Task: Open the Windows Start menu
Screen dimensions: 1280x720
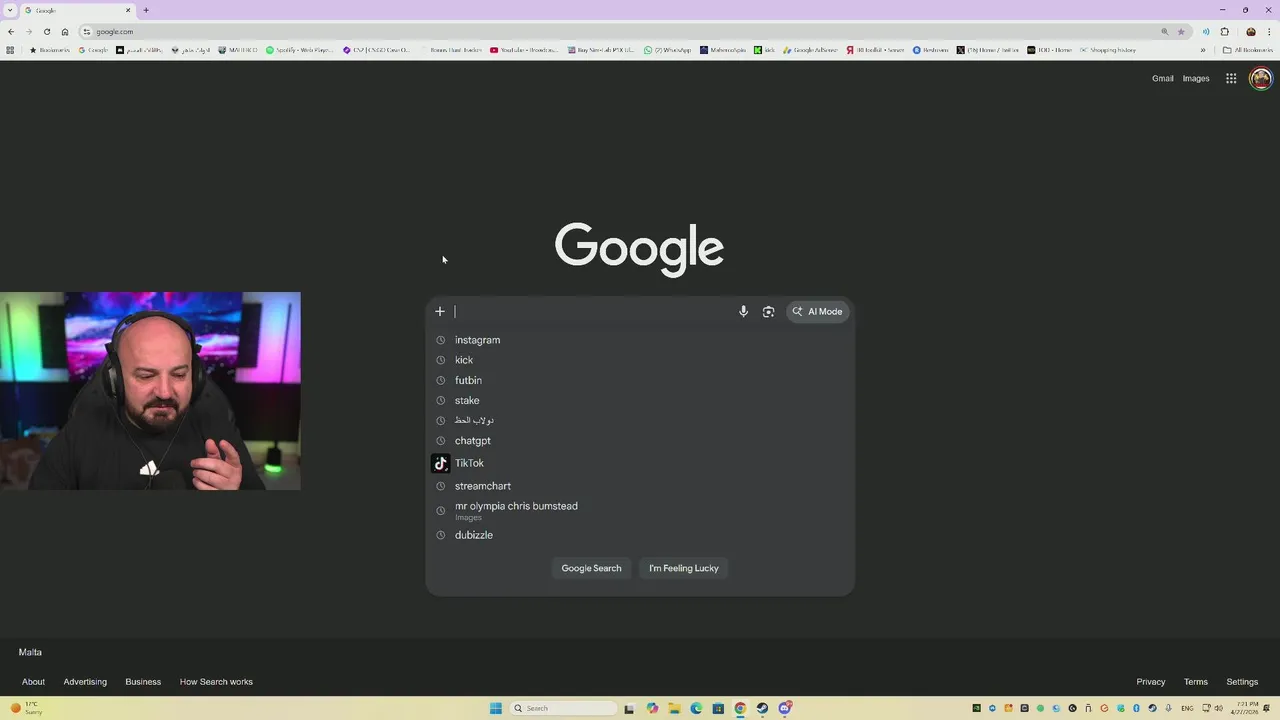Action: click(496, 708)
